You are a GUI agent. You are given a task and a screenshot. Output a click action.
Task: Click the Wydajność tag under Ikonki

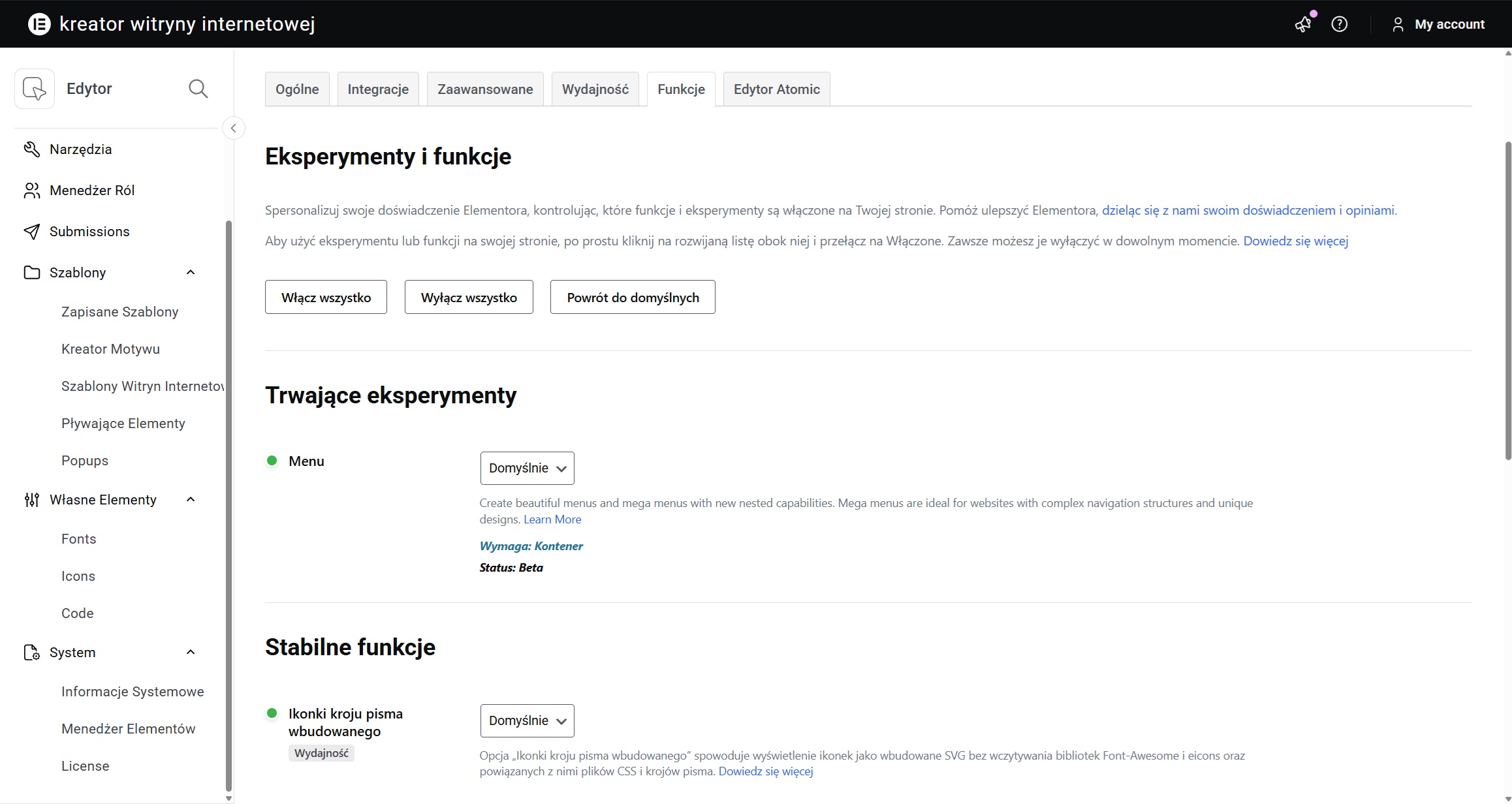[321, 753]
